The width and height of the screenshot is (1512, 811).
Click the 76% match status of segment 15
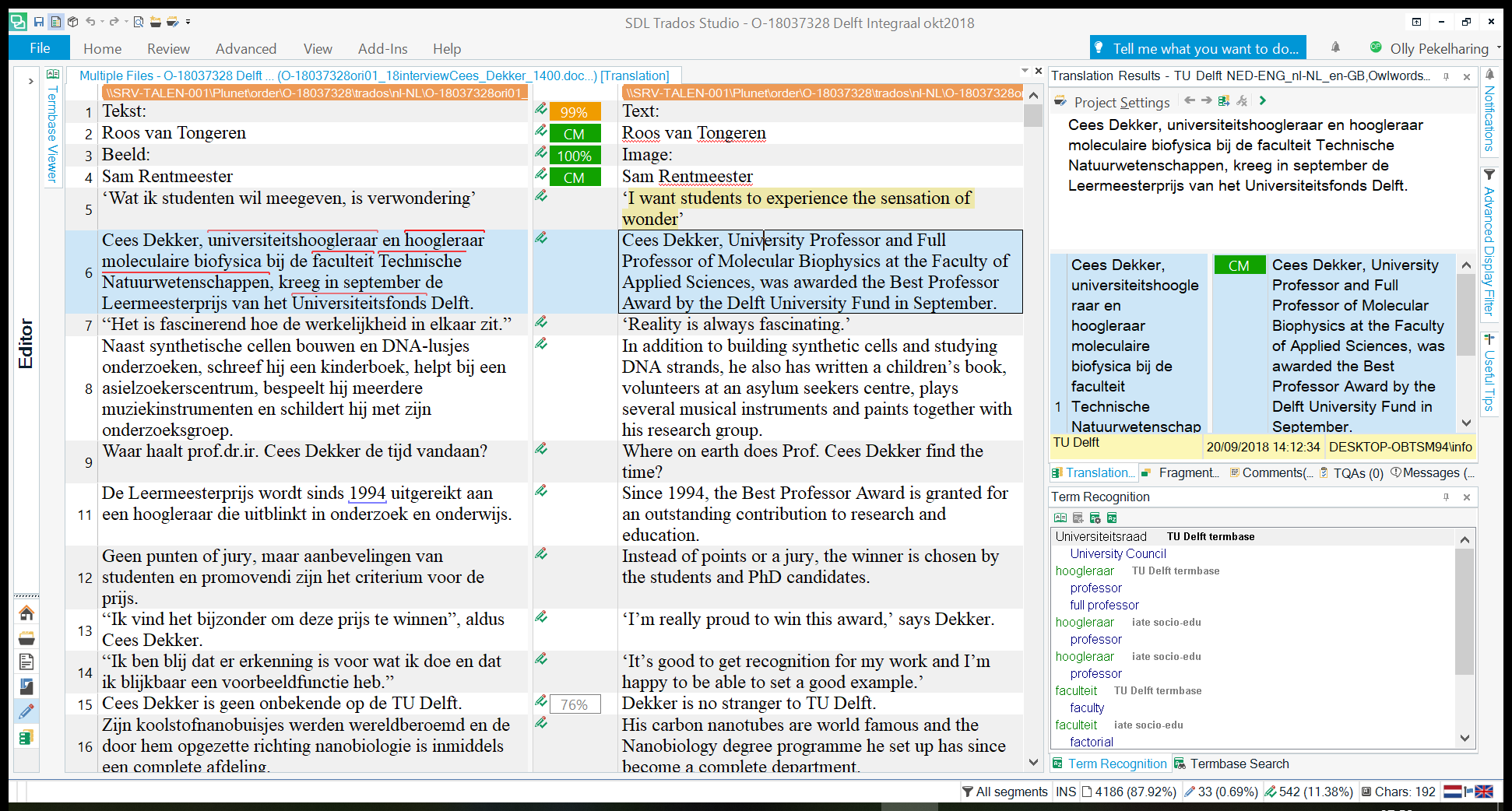tap(575, 704)
